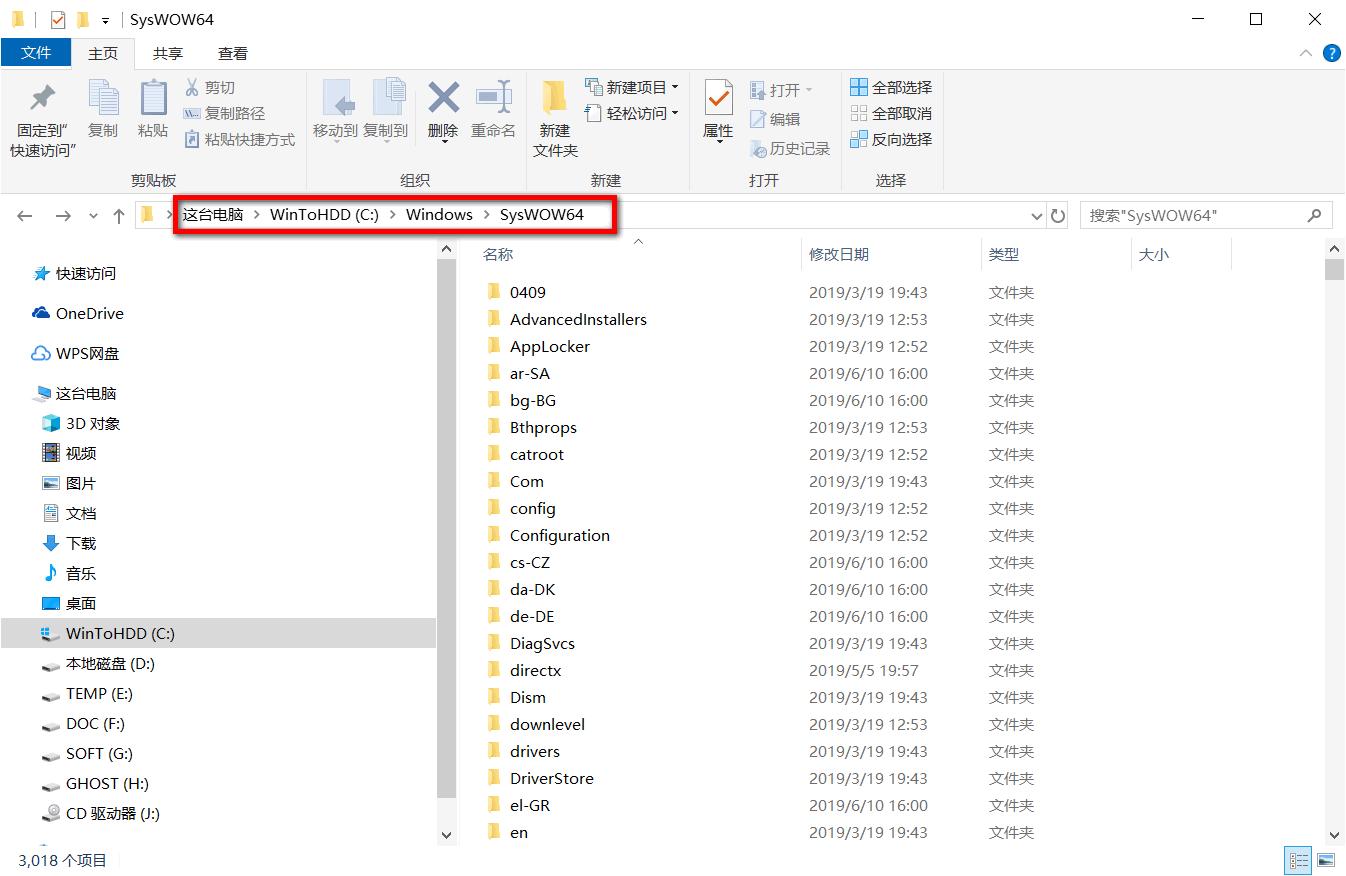Navigate to Windows in the breadcrumb path
The height and width of the screenshot is (876, 1346).
[x=439, y=214]
